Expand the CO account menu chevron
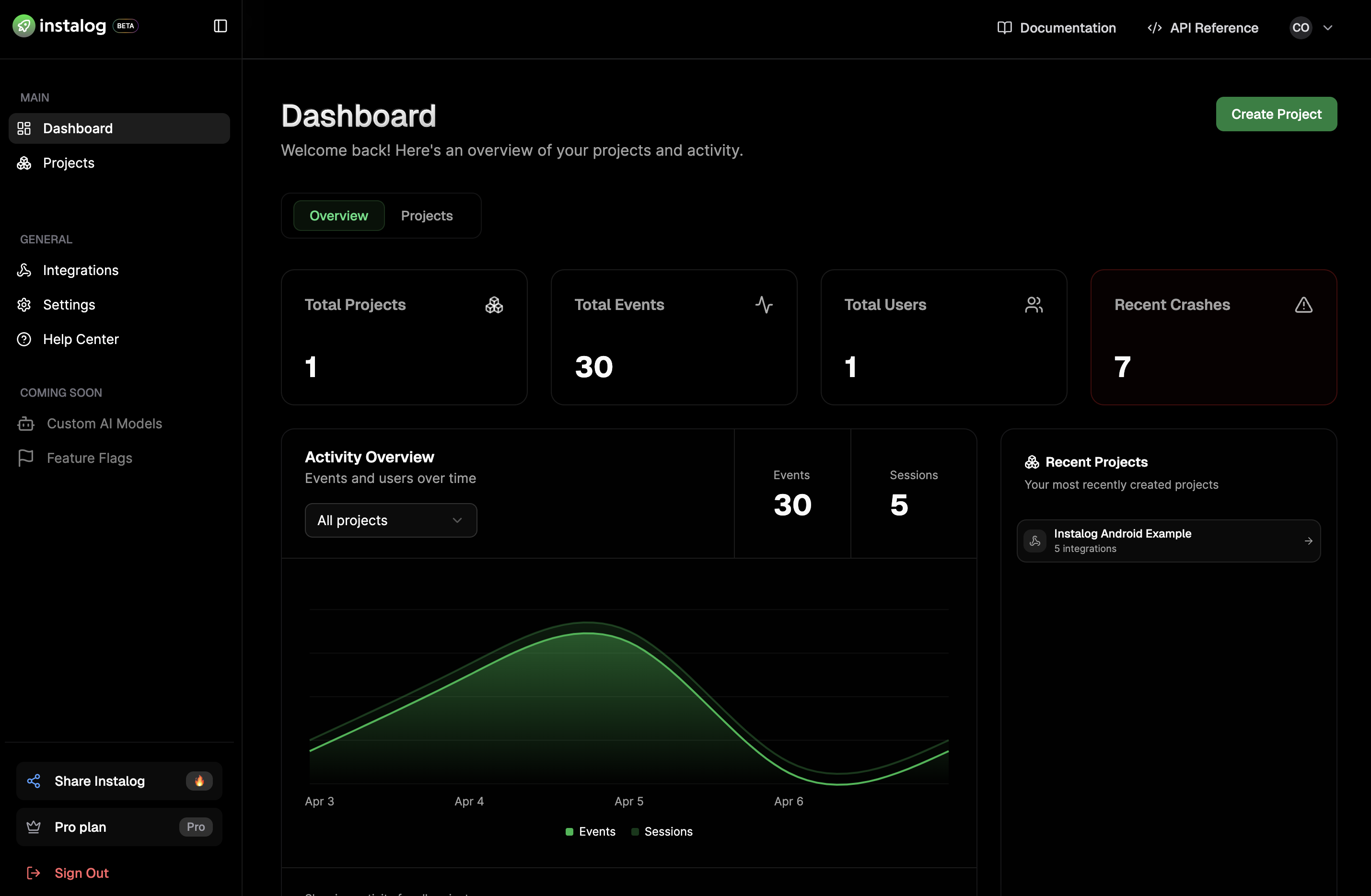Viewport: 1371px width, 896px height. (1328, 28)
